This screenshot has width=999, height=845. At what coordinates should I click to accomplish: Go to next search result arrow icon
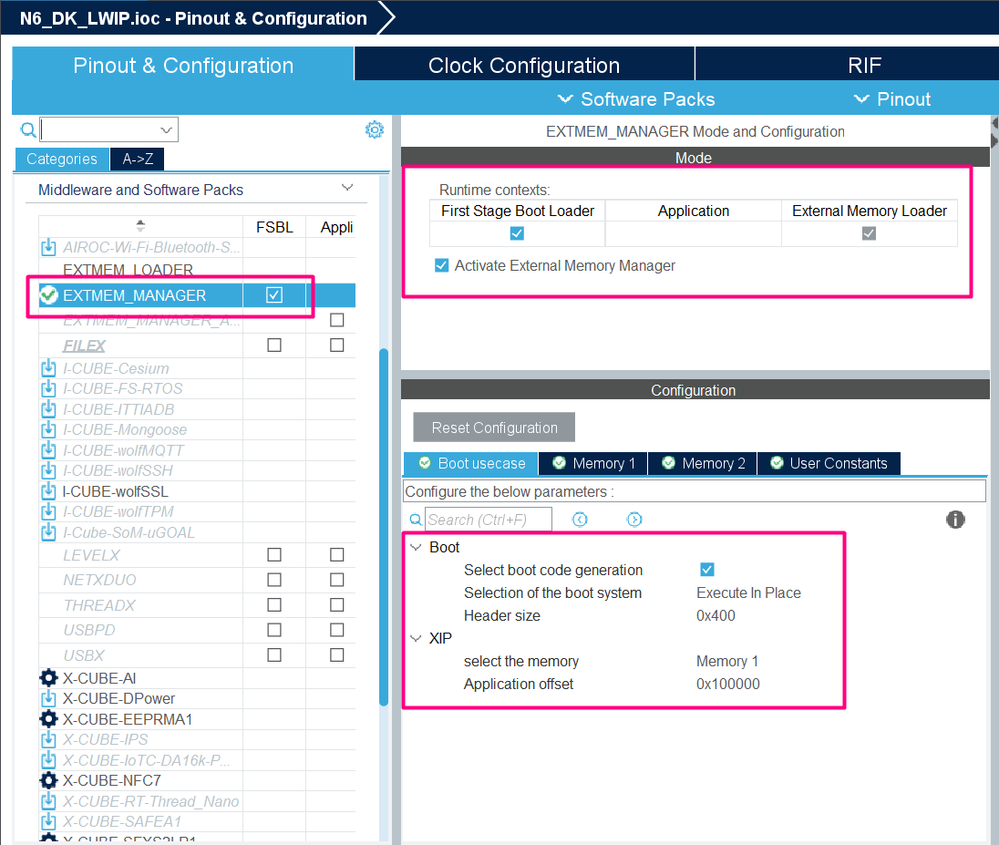click(x=635, y=519)
